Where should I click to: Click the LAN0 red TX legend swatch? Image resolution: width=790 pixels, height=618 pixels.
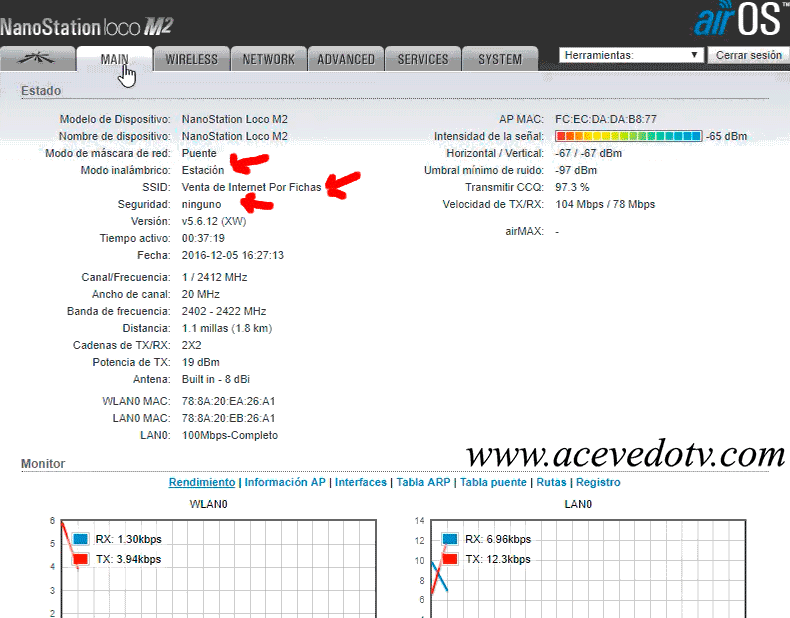click(450, 559)
